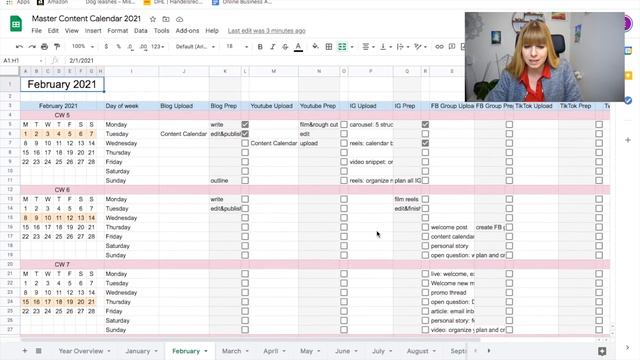The height and width of the screenshot is (360, 640).
Task: Open the Text color picker
Action: pos(298,47)
